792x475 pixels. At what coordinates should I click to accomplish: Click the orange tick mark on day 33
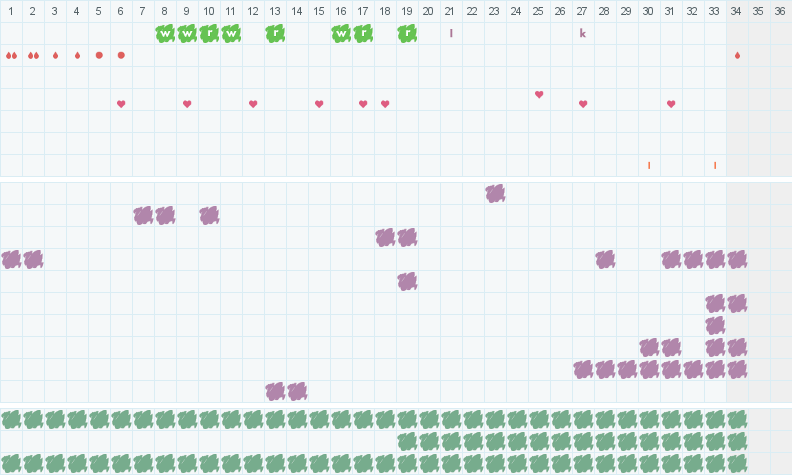coord(715,165)
